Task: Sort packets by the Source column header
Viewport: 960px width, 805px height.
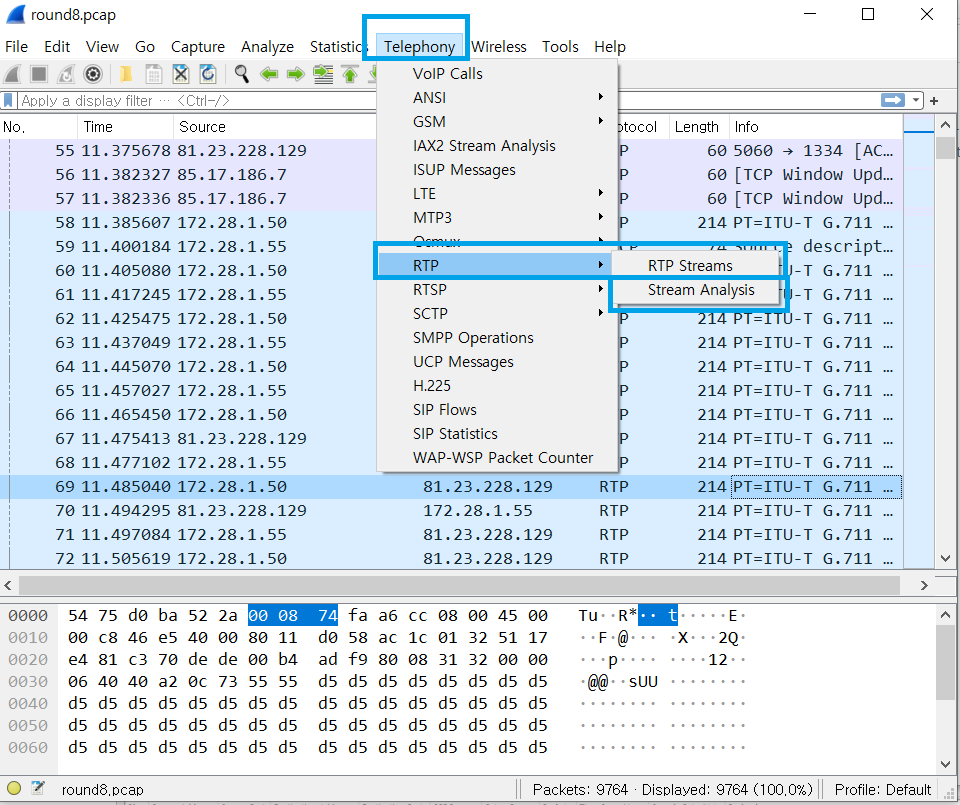Action: pos(274,127)
